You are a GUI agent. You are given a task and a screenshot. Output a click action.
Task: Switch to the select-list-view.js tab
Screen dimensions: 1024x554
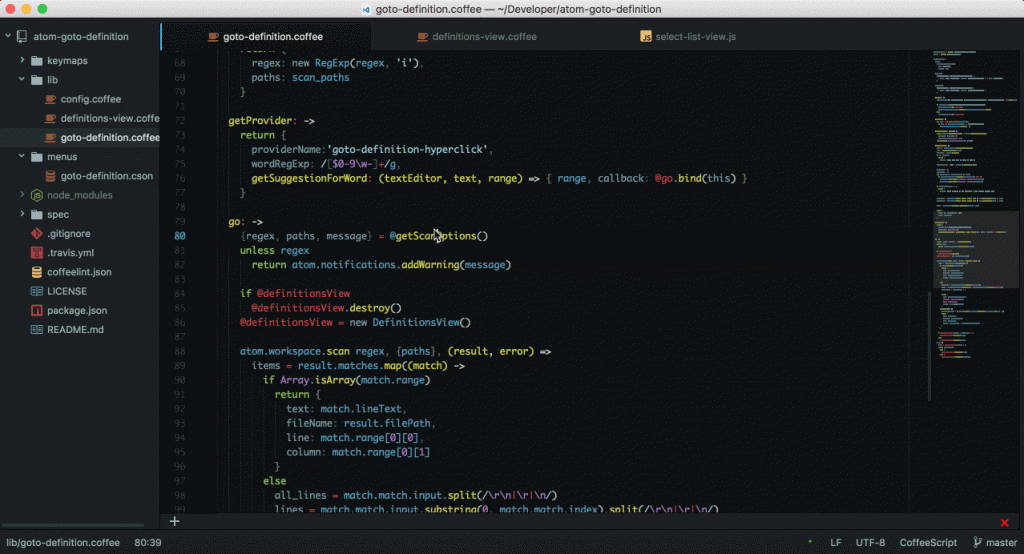695,37
